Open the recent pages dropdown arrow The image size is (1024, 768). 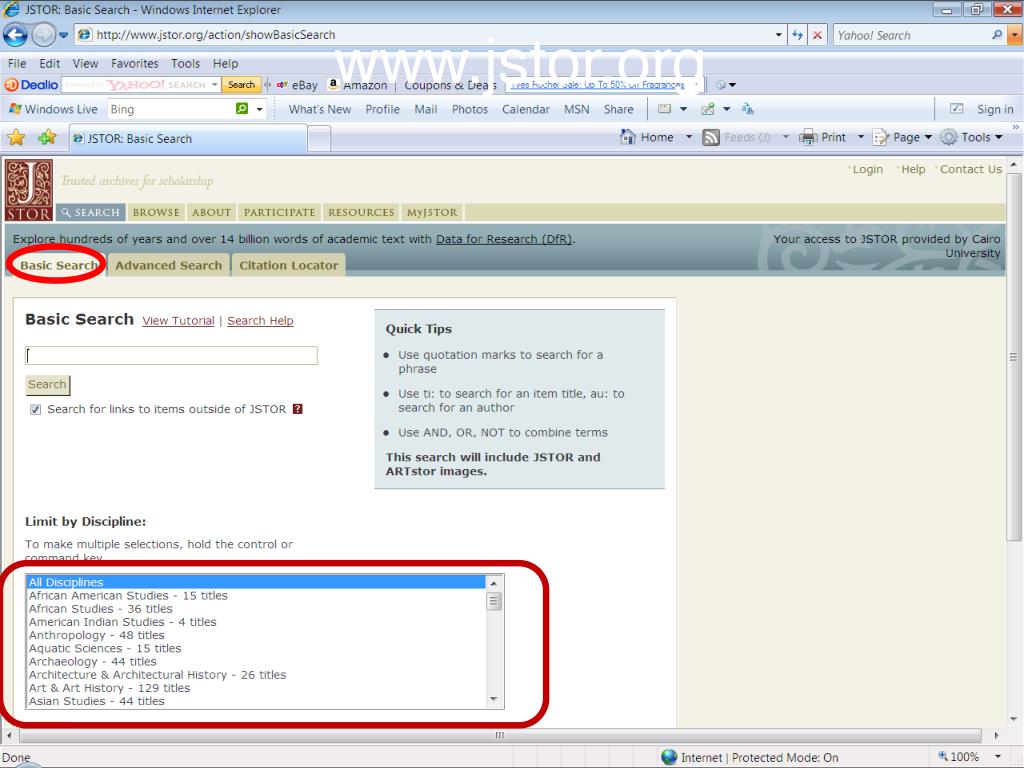63,35
